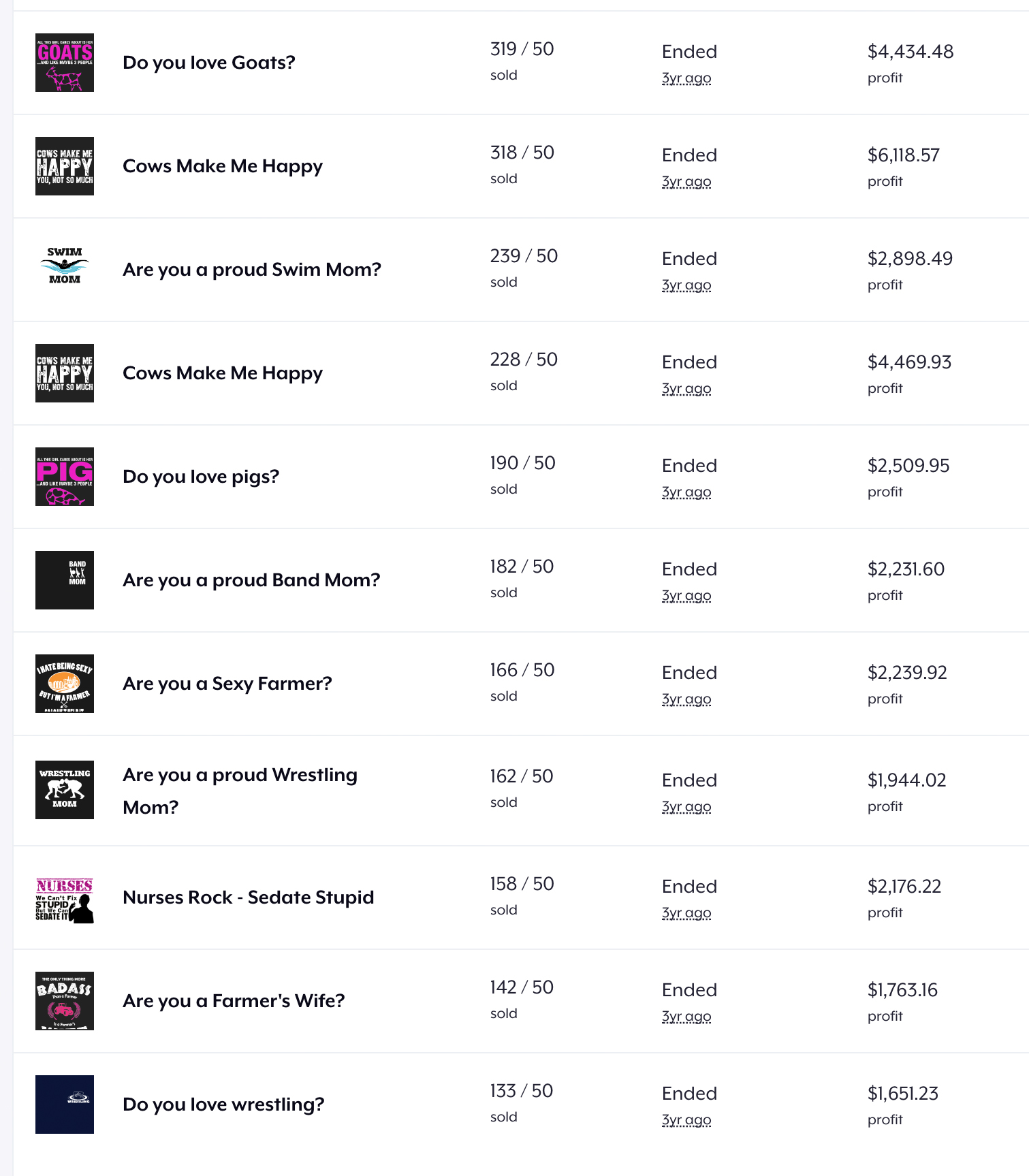Open 'Are you a Farmer's Wife?' campaign

pyautogui.click(x=234, y=1001)
